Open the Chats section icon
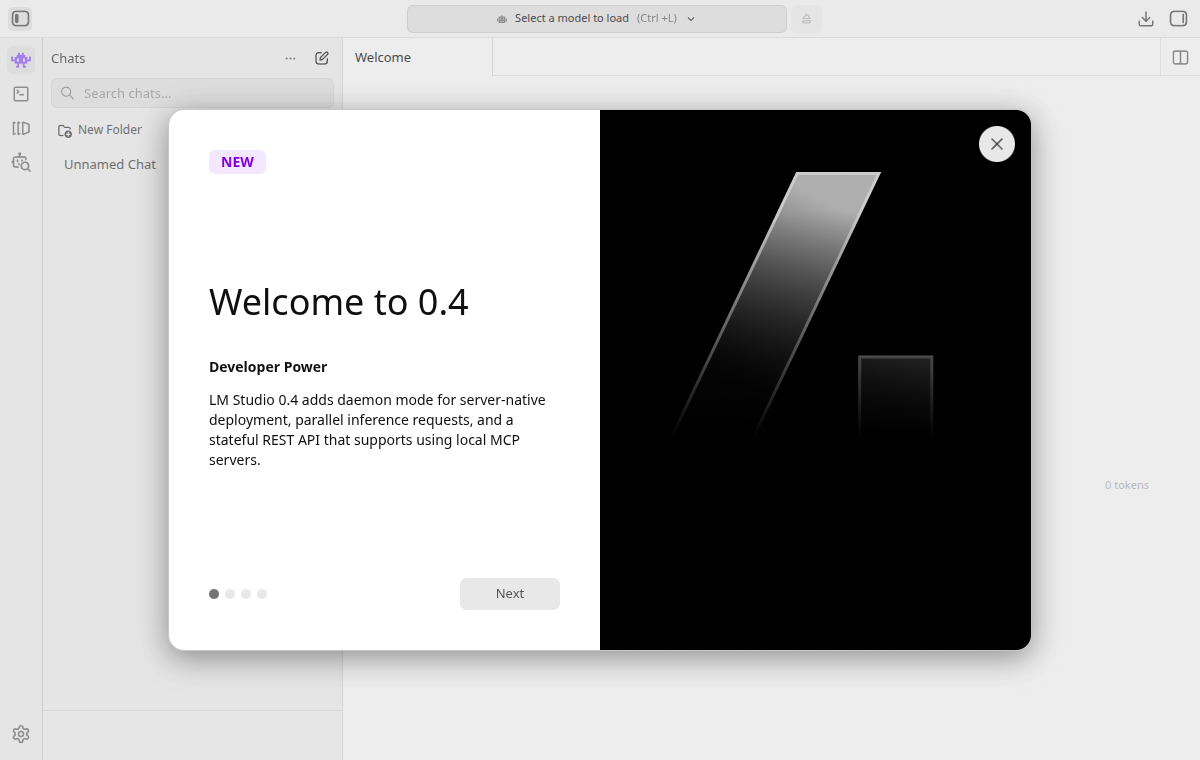The width and height of the screenshot is (1200, 760). (21, 60)
